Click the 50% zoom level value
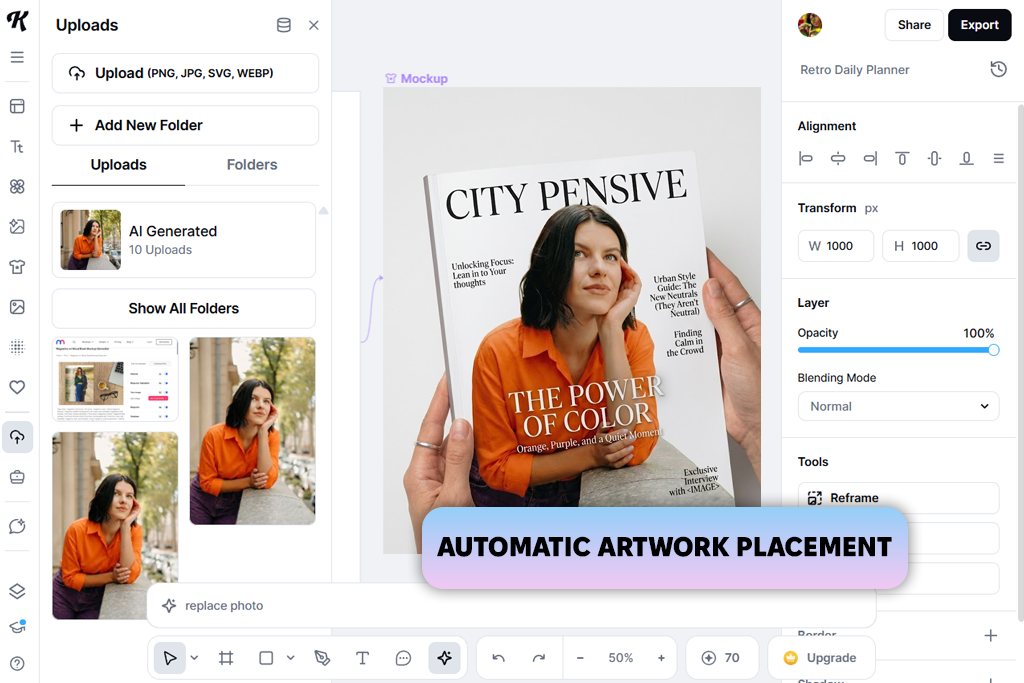Screen dimensions: 1024x683 [620, 658]
